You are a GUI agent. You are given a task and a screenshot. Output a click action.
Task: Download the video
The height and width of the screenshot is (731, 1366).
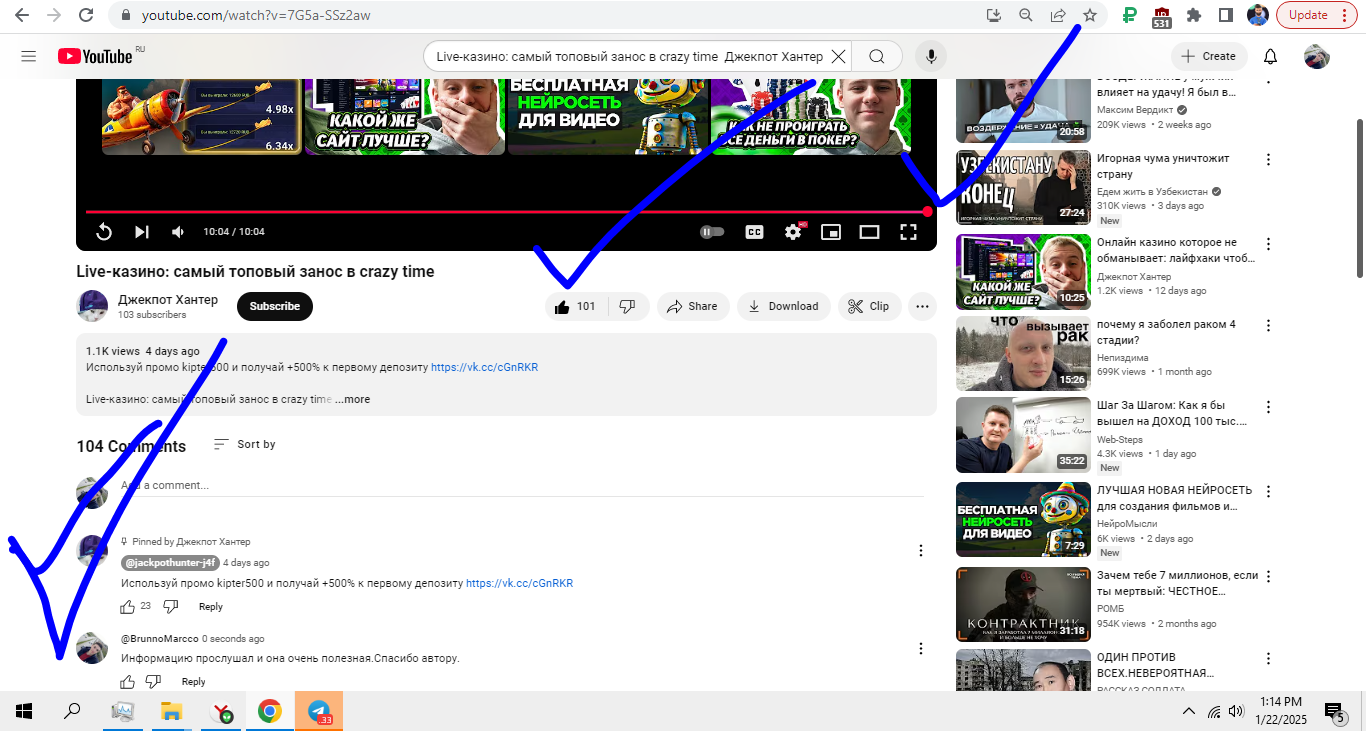click(x=784, y=306)
